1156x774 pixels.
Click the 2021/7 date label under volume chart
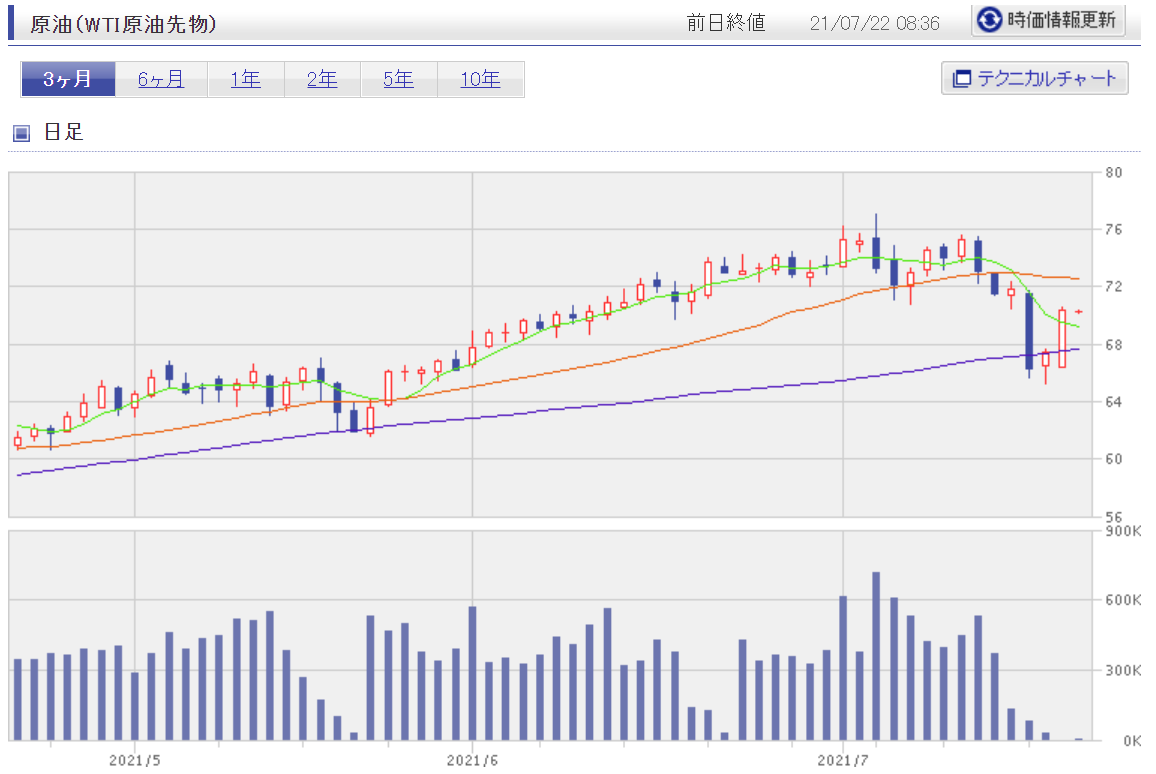[843, 760]
